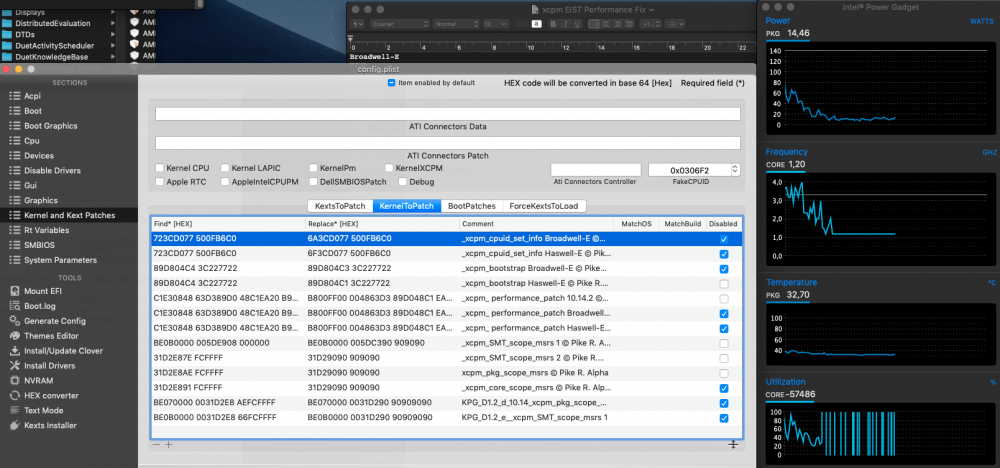This screenshot has width=1000, height=468.
Task: Open the Boot section
Action: tap(33, 111)
